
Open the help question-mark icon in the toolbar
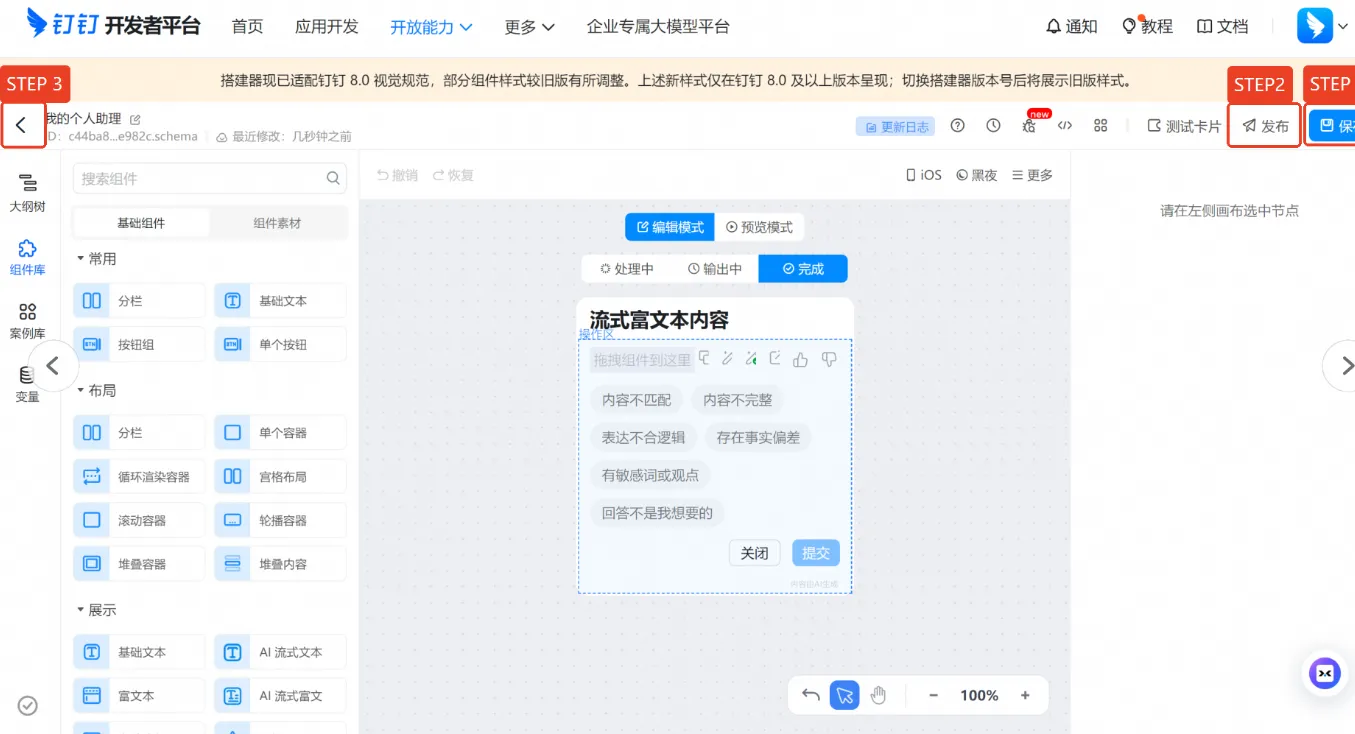point(958,126)
